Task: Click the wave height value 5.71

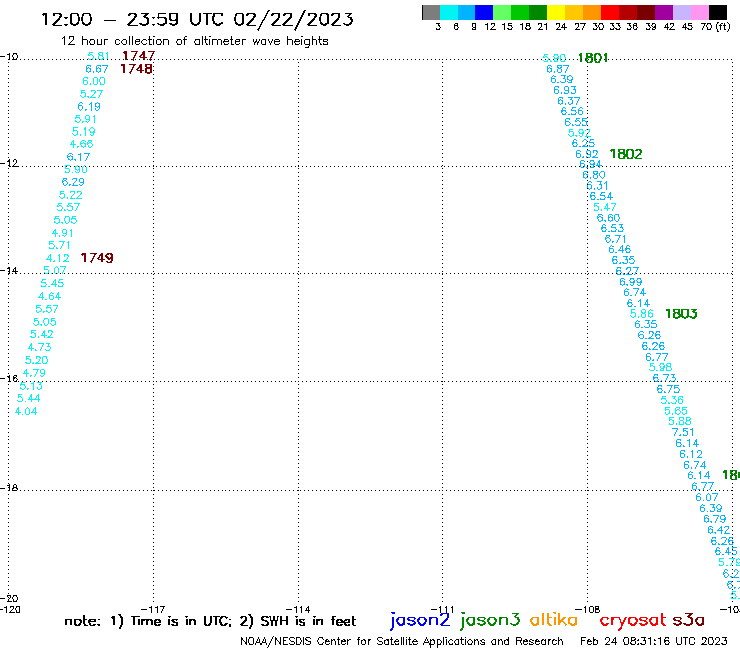Action: (x=59, y=245)
